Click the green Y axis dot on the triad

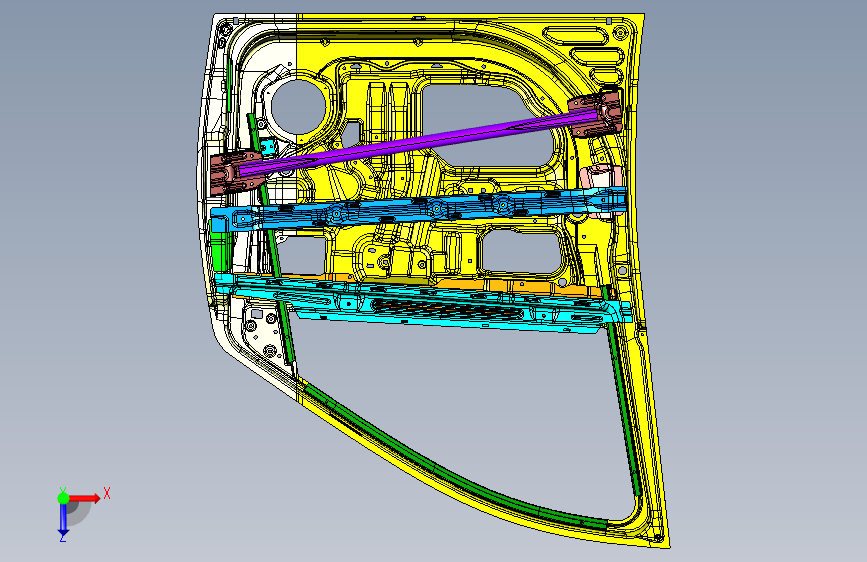(x=63, y=498)
